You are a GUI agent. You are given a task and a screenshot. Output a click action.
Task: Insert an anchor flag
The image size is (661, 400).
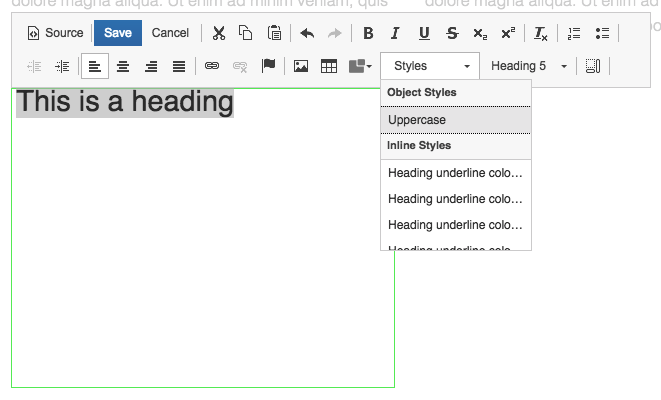click(x=268, y=66)
